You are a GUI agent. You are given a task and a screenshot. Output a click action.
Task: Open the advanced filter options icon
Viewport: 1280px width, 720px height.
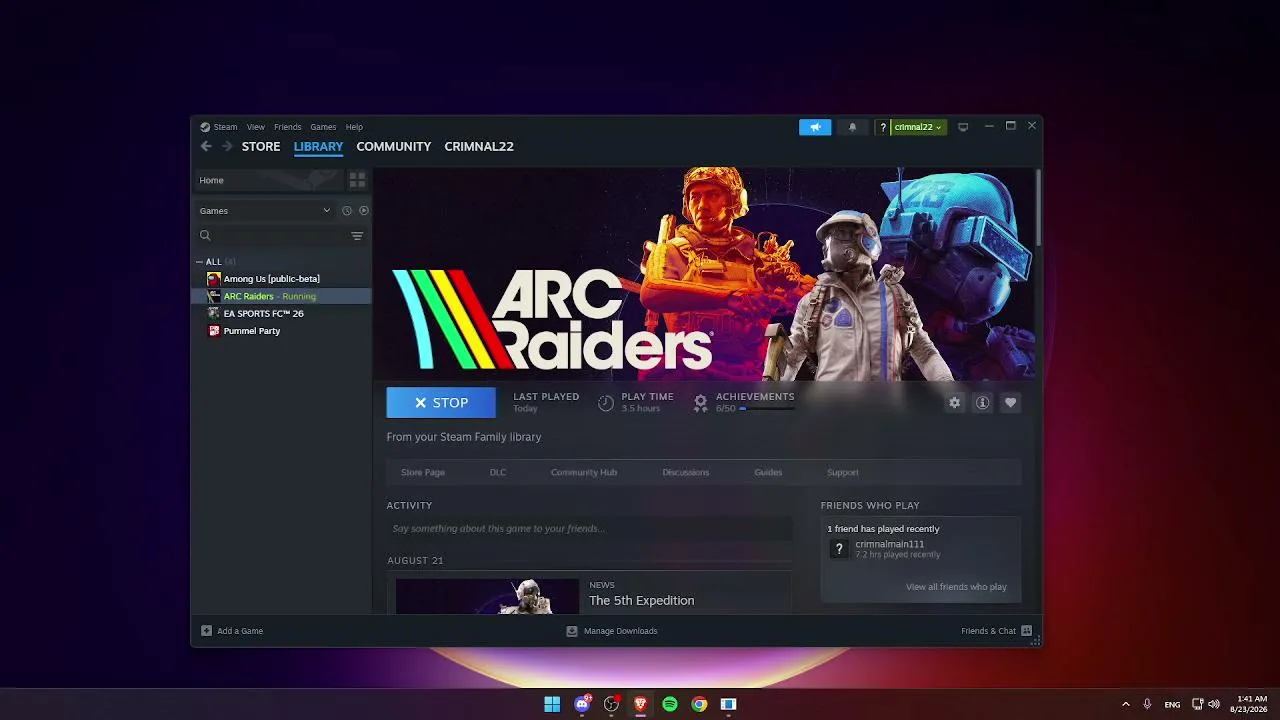click(357, 236)
